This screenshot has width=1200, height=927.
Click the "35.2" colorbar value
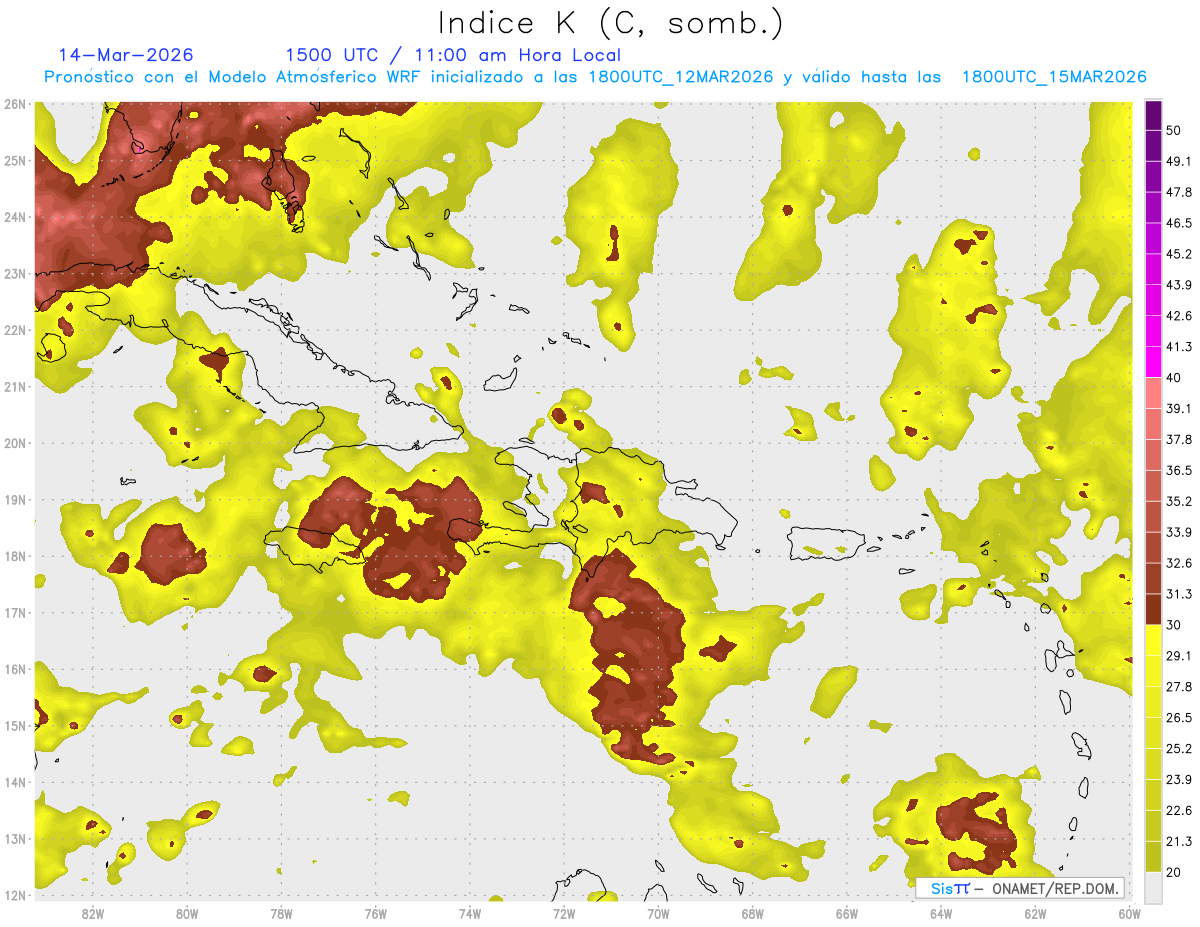click(x=1179, y=501)
